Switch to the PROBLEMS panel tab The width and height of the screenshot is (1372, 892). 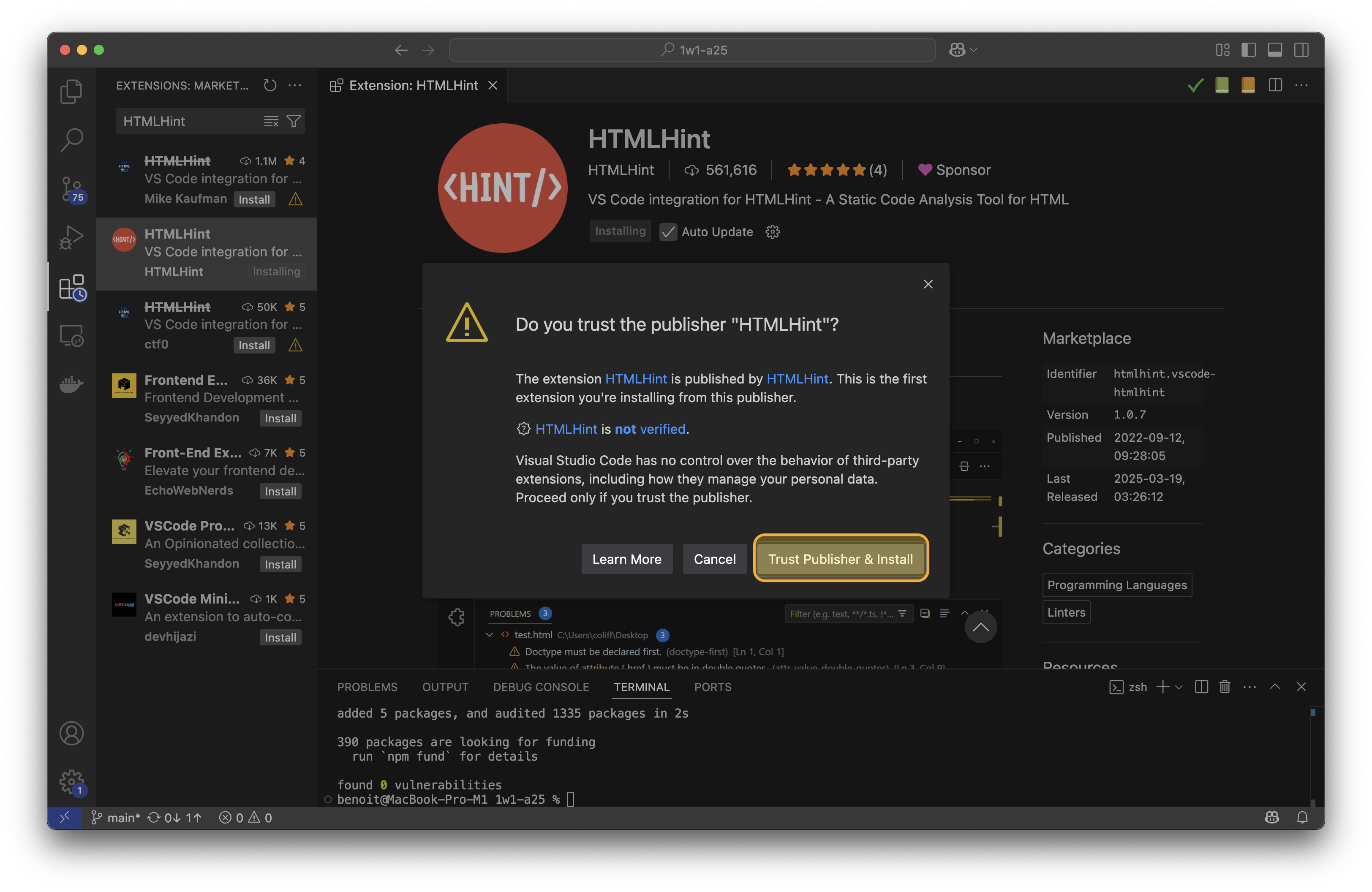(367, 687)
